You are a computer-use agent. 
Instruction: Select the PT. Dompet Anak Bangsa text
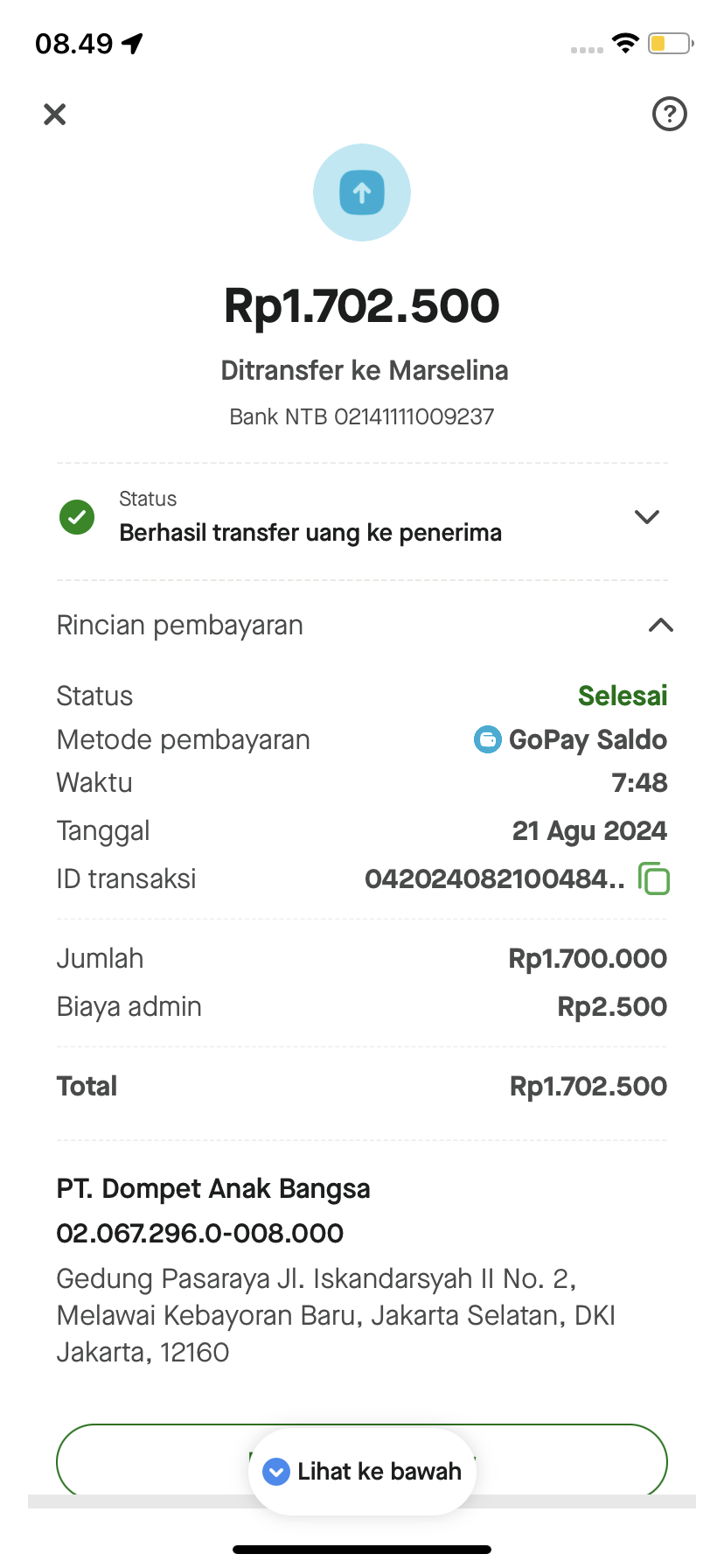[213, 1189]
